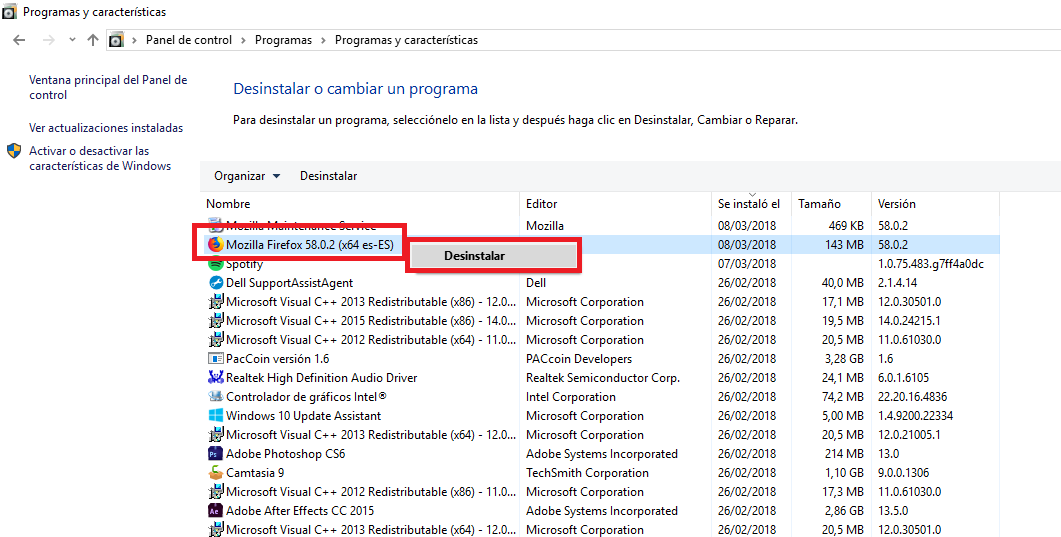Click the Spotify program icon
This screenshot has width=1061, height=537.
(215, 264)
